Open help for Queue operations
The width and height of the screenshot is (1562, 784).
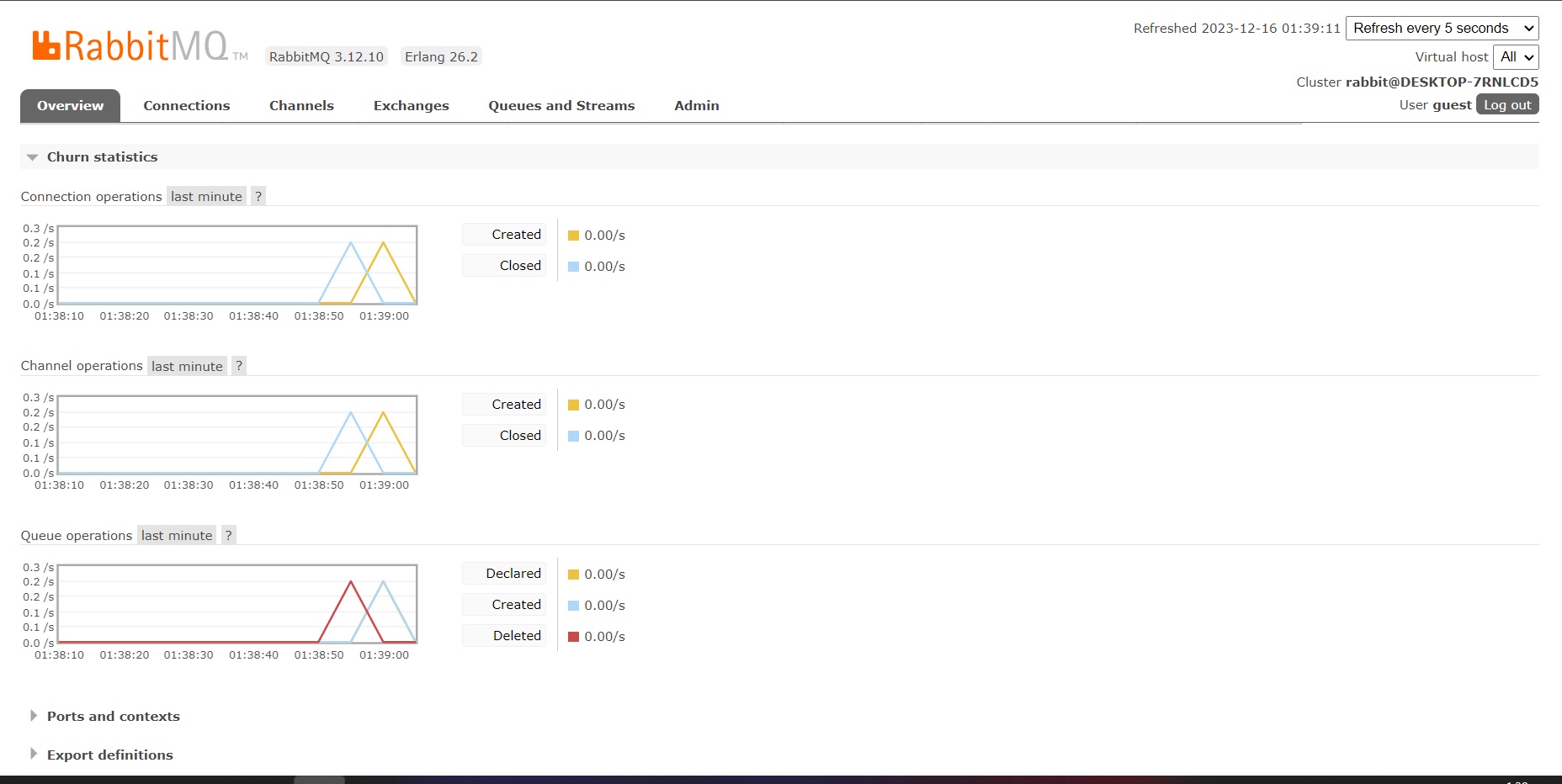[x=228, y=535]
